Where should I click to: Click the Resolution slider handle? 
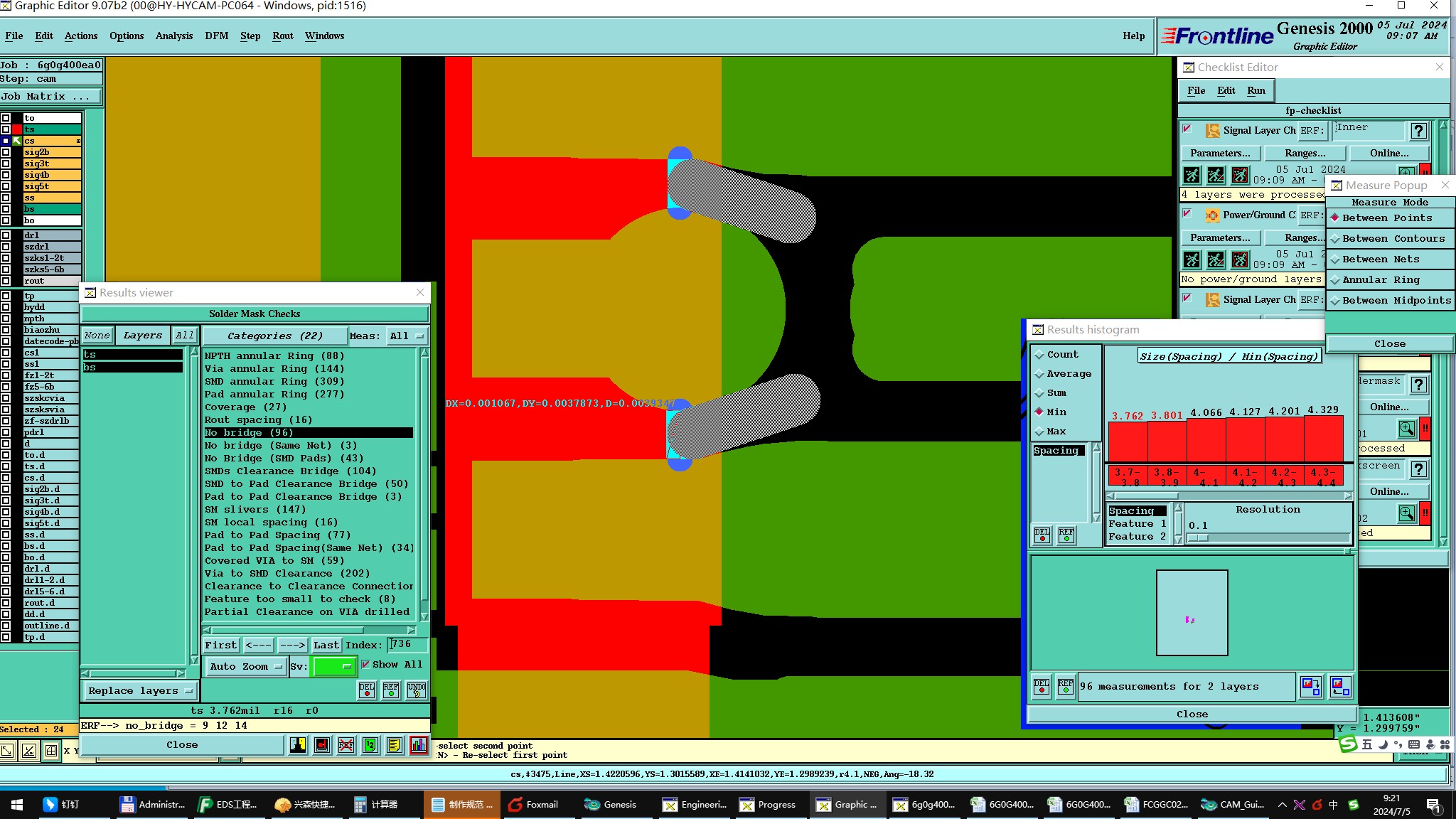pyautogui.click(x=1198, y=537)
